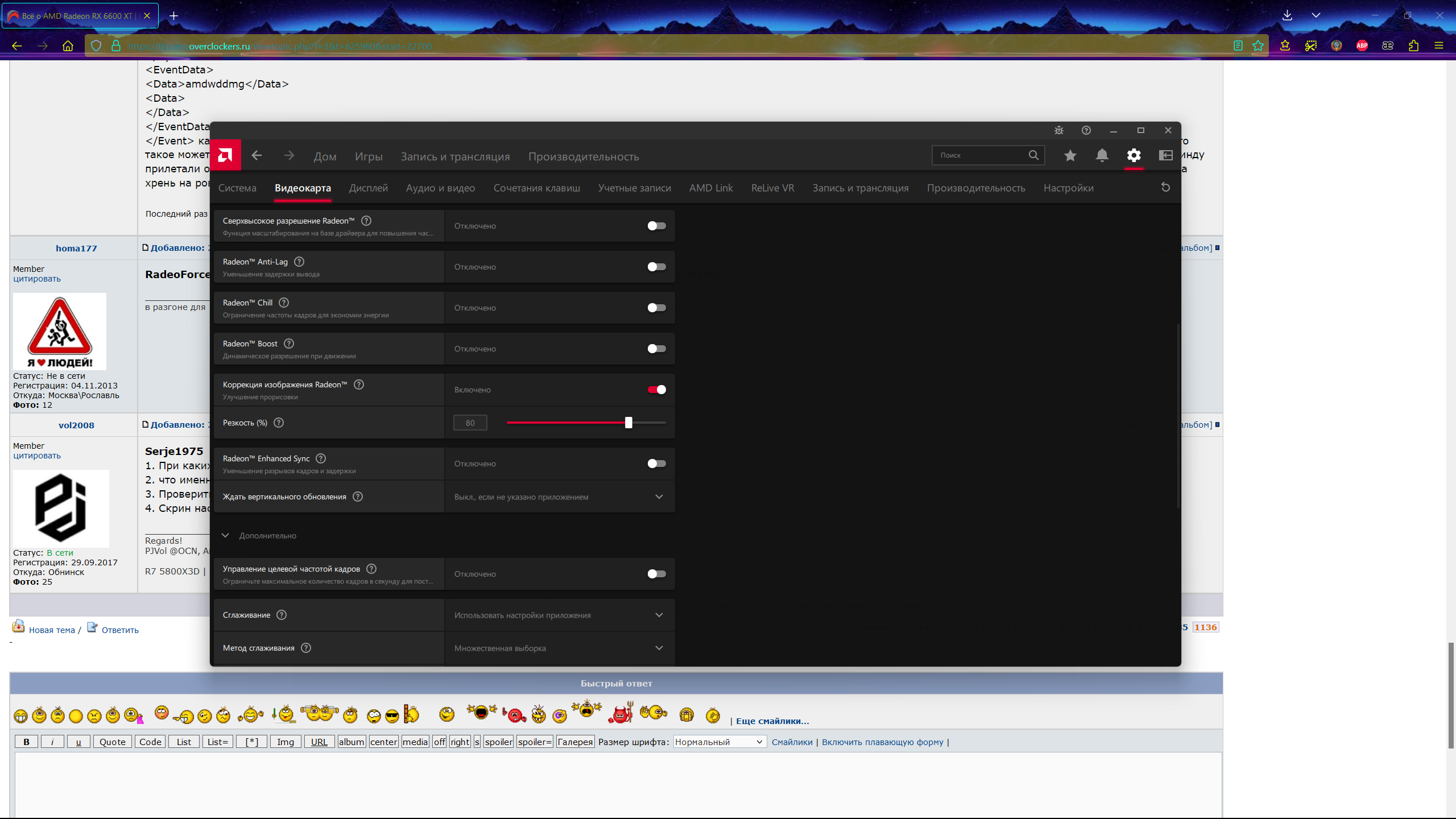The image size is (1456, 819).
Task: Switch to the Дисплей tab
Action: click(x=368, y=188)
